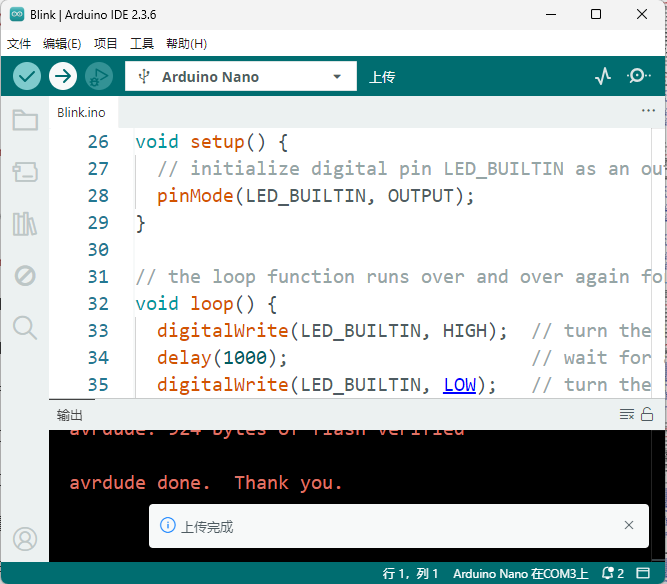The image size is (667, 584).
Task: Click the editor tab's three-dot menu
Action: pyautogui.click(x=648, y=111)
